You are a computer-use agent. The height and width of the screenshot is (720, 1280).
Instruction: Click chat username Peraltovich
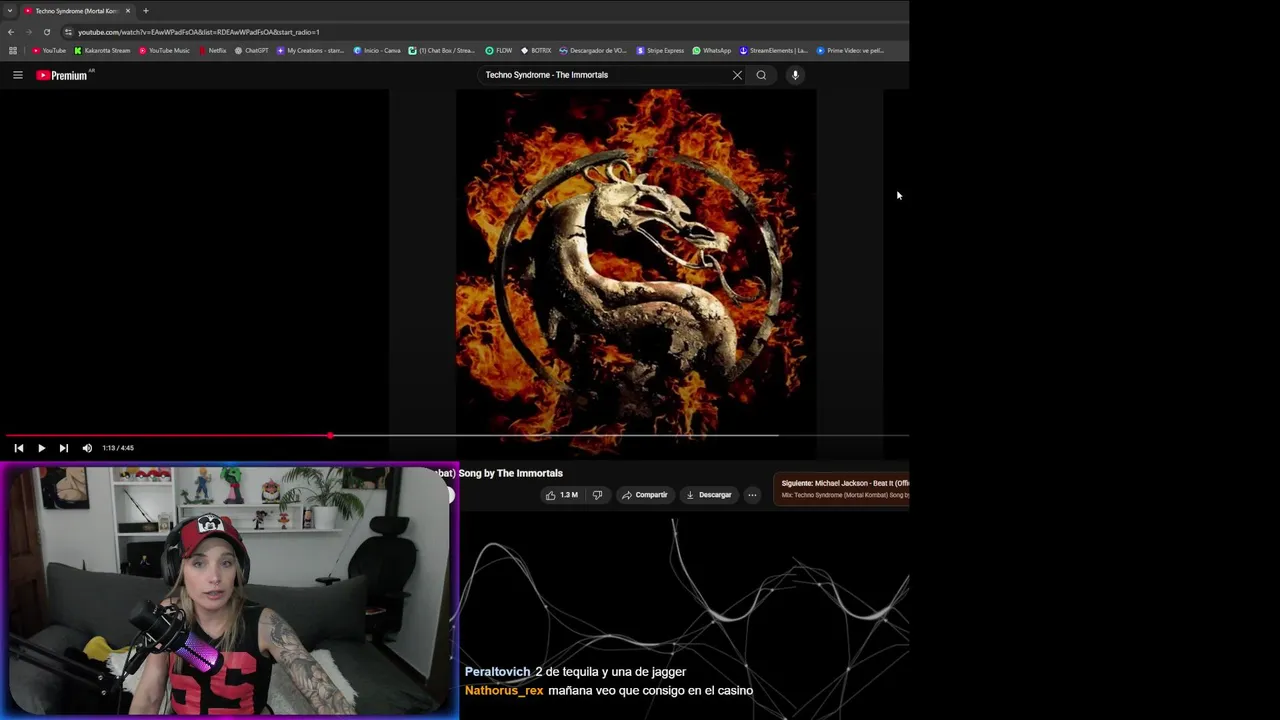497,672
